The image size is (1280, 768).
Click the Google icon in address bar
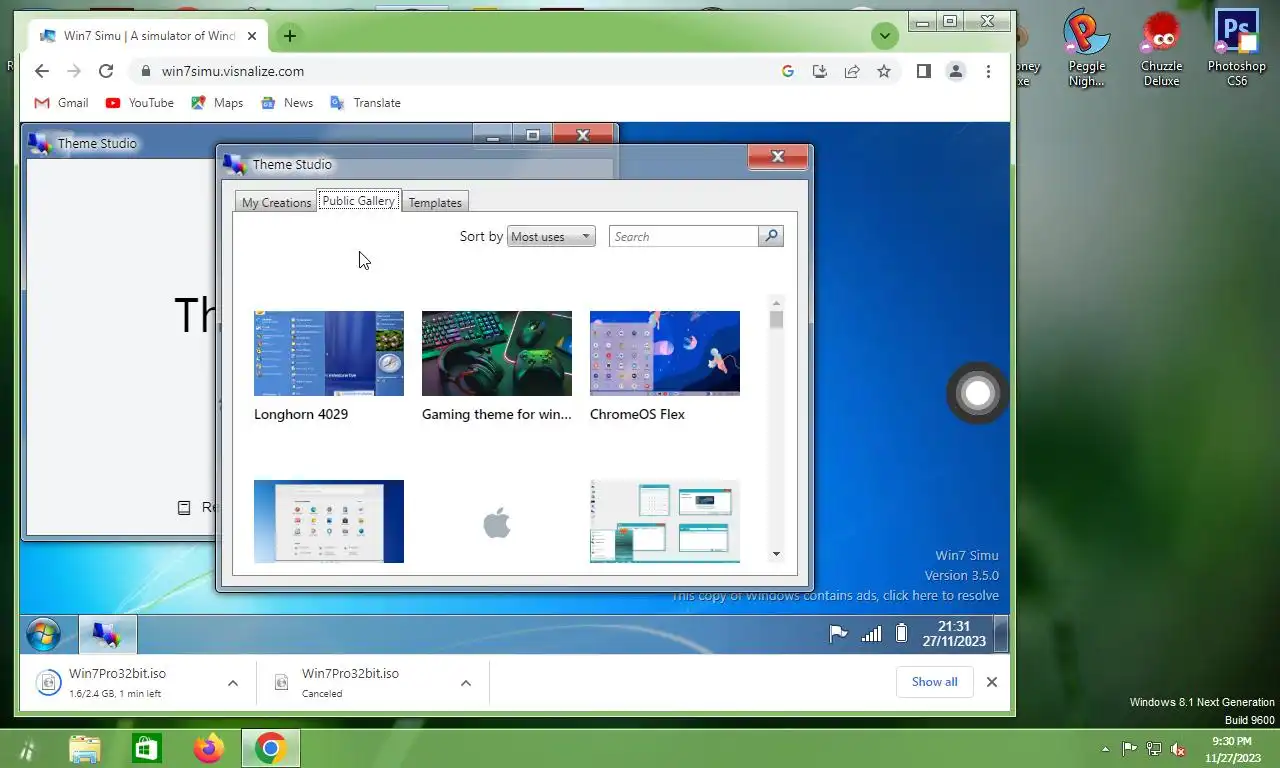coord(788,71)
